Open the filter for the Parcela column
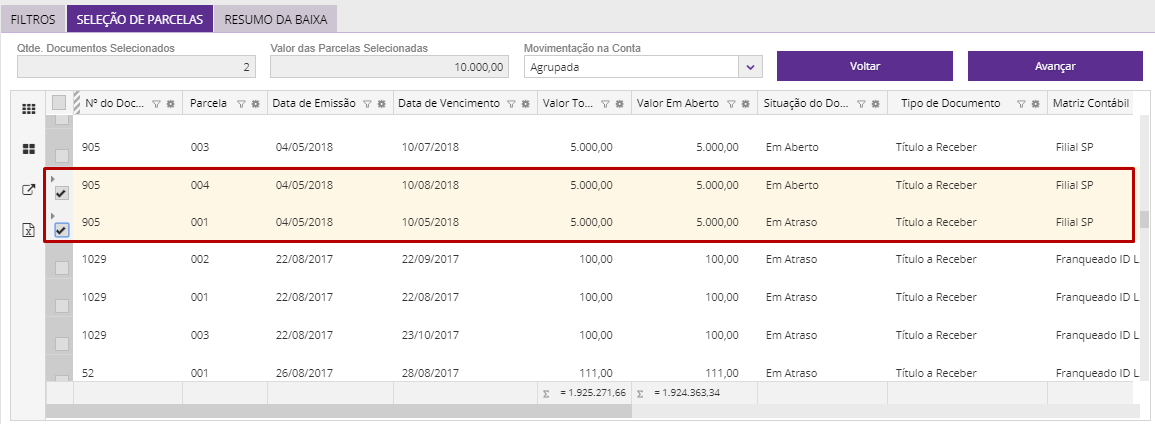Screen dimensions: 1155x424 [x=241, y=104]
